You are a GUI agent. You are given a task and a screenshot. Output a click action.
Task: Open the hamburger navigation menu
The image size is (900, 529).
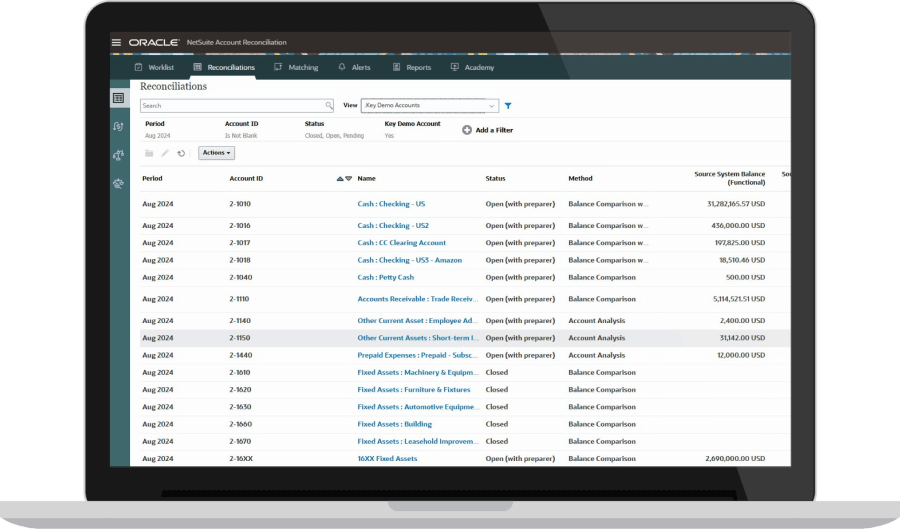[116, 42]
